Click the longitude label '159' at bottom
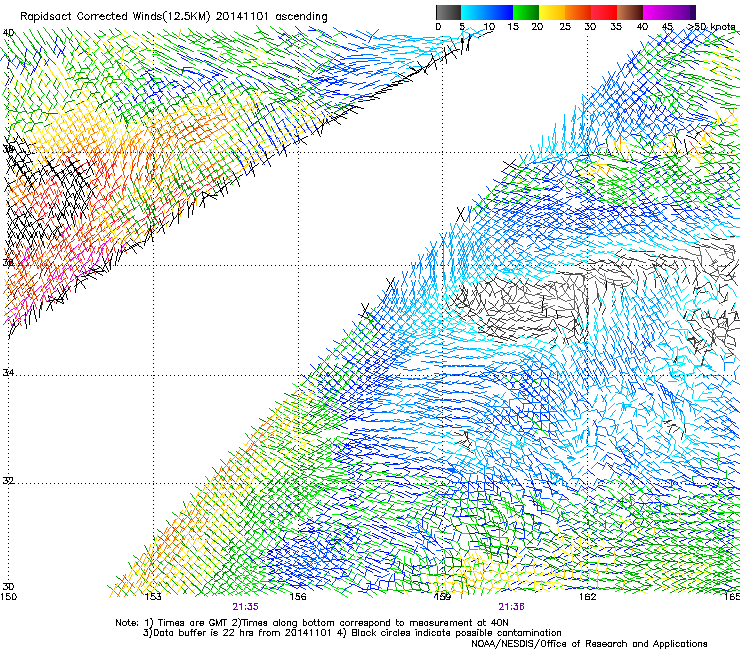This screenshot has width=740, height=650. point(442,597)
